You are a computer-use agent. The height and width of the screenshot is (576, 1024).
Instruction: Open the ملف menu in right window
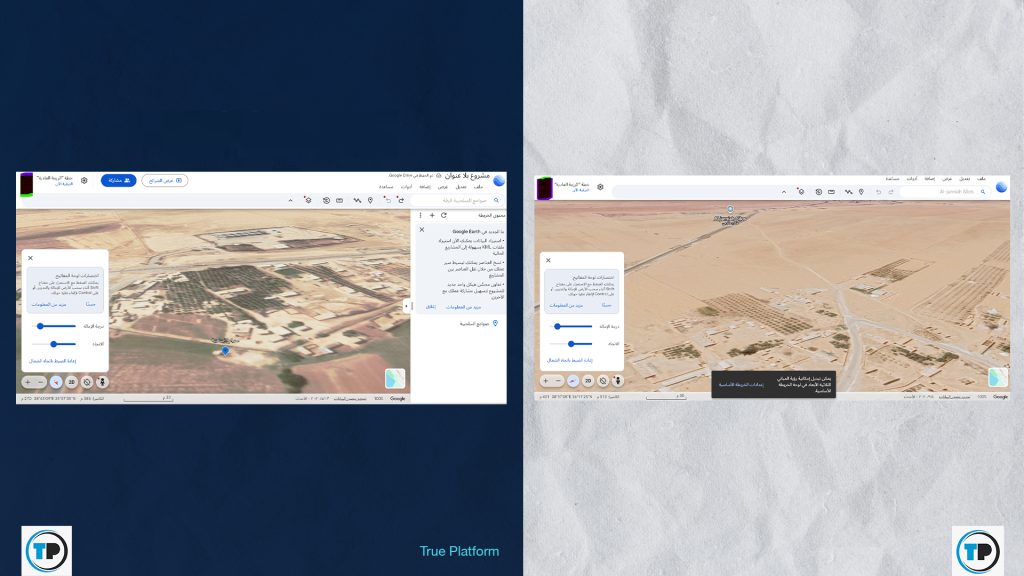coord(981,179)
